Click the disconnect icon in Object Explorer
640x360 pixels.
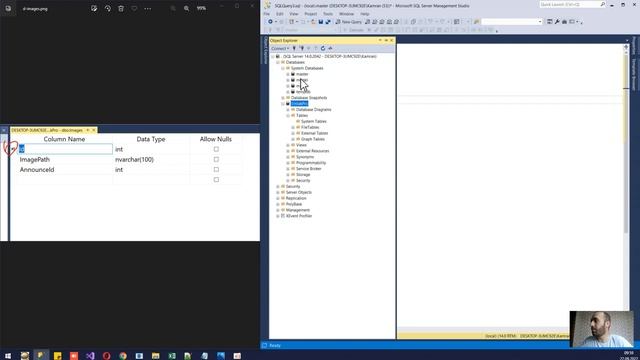(302, 48)
